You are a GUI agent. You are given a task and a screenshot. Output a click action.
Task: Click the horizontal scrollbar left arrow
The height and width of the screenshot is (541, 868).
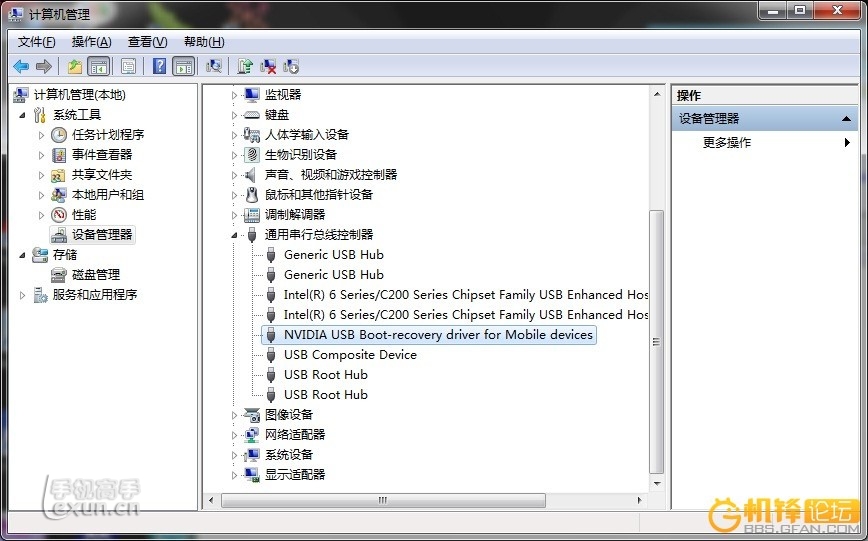point(211,500)
